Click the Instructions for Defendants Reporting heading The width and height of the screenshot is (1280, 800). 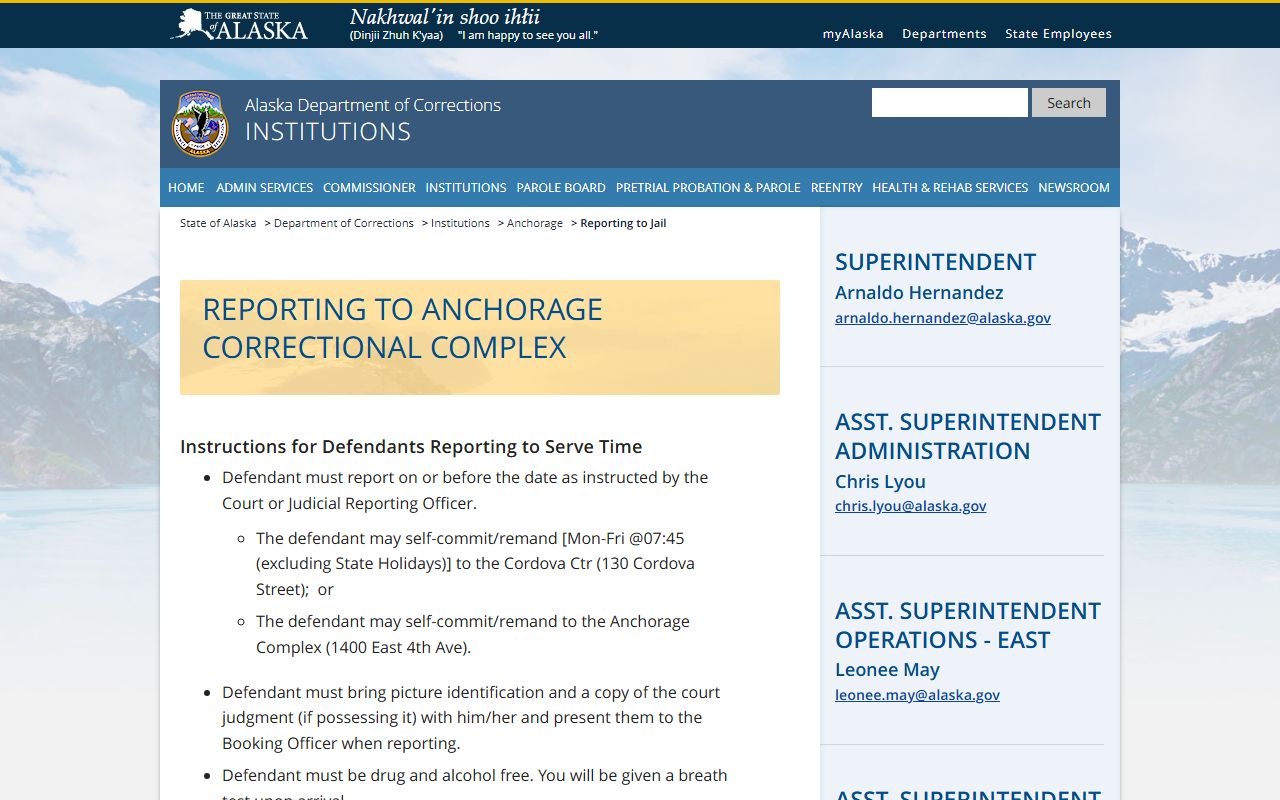point(411,447)
